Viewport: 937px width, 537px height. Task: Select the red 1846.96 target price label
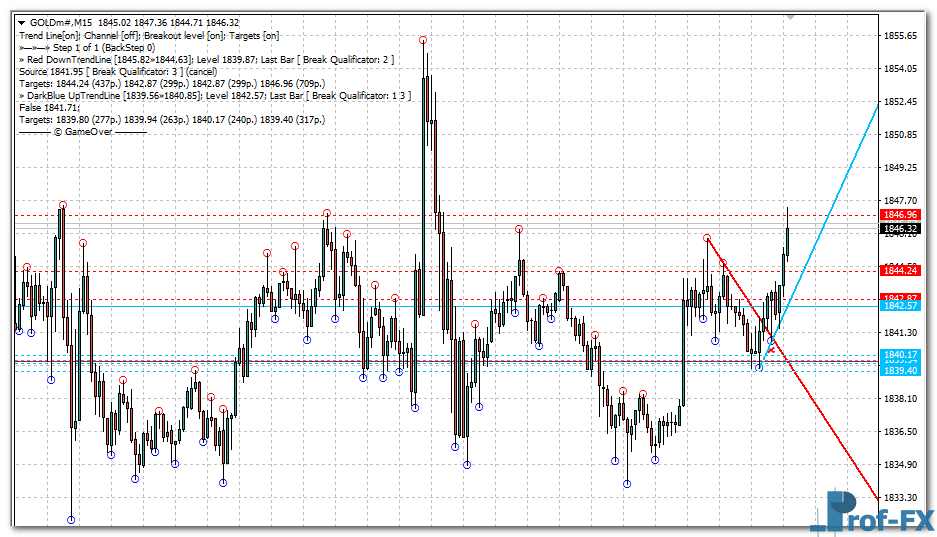pos(899,215)
